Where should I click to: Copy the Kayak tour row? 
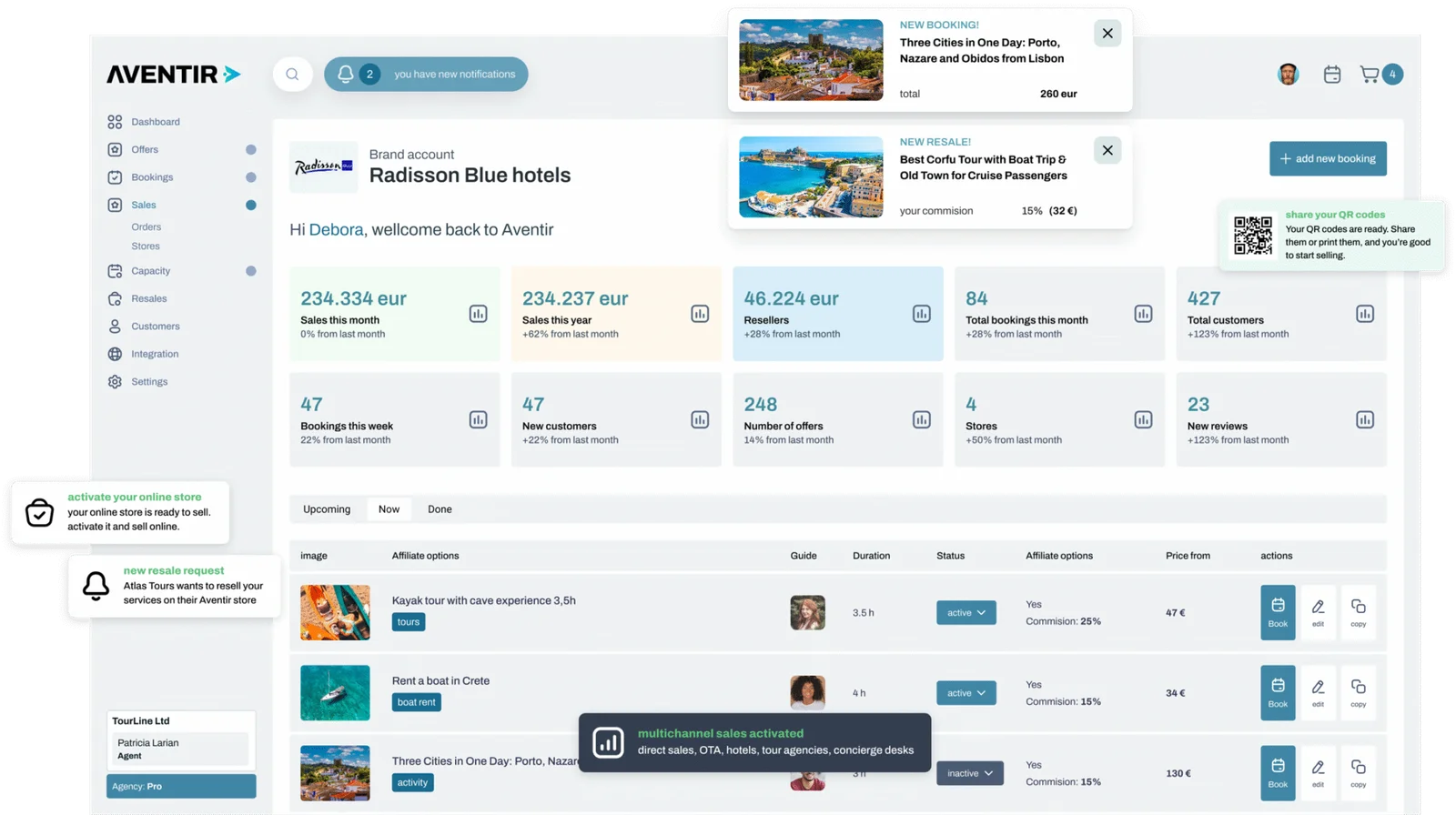point(1358,612)
